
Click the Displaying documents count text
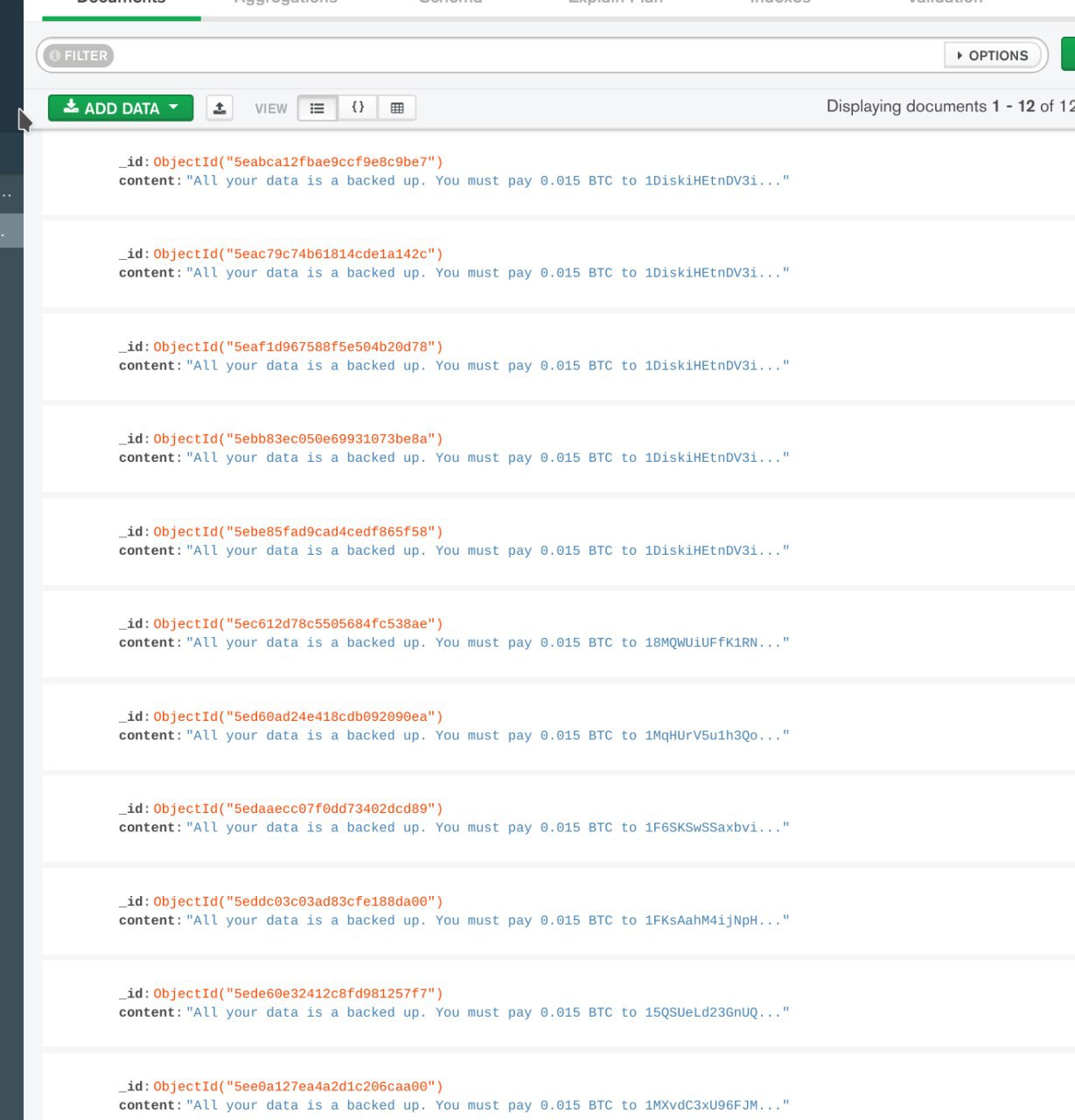(x=951, y=106)
